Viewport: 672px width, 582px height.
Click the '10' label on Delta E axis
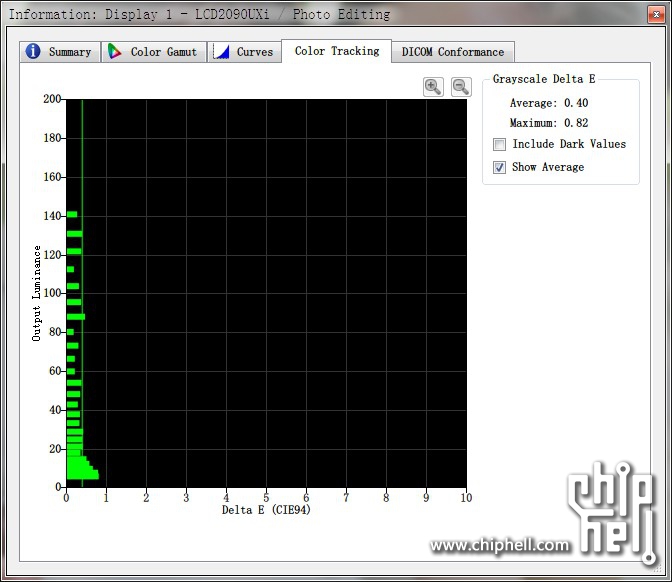coord(466,498)
